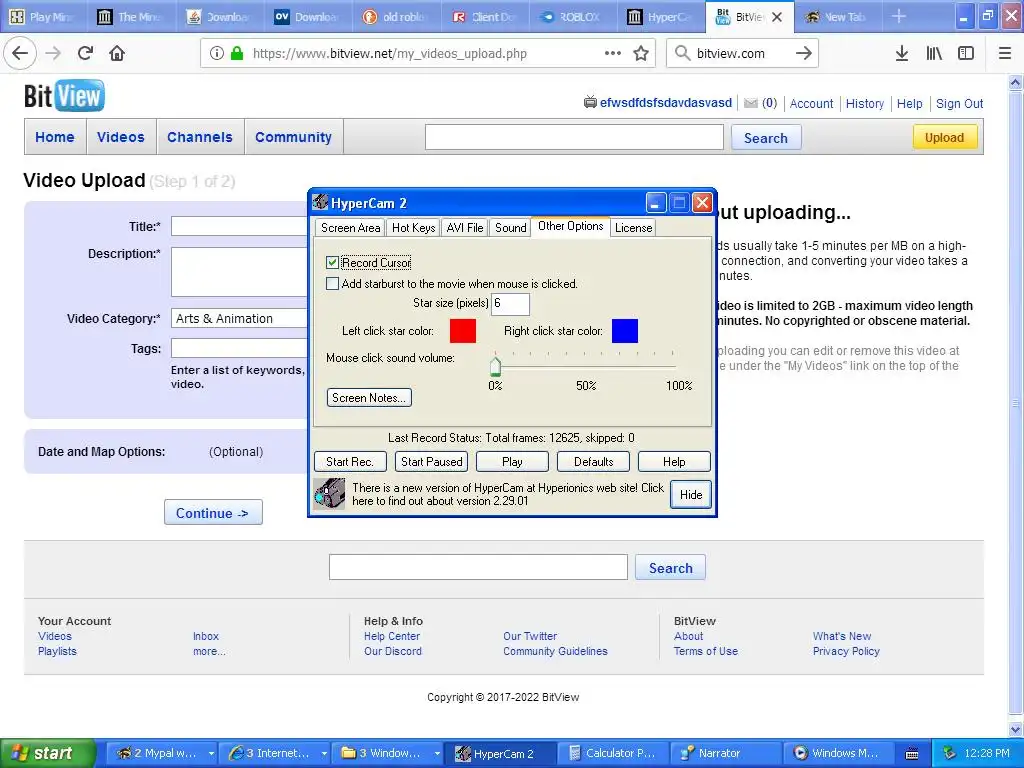Click the keyboard tray icon on taskbar

[912, 754]
